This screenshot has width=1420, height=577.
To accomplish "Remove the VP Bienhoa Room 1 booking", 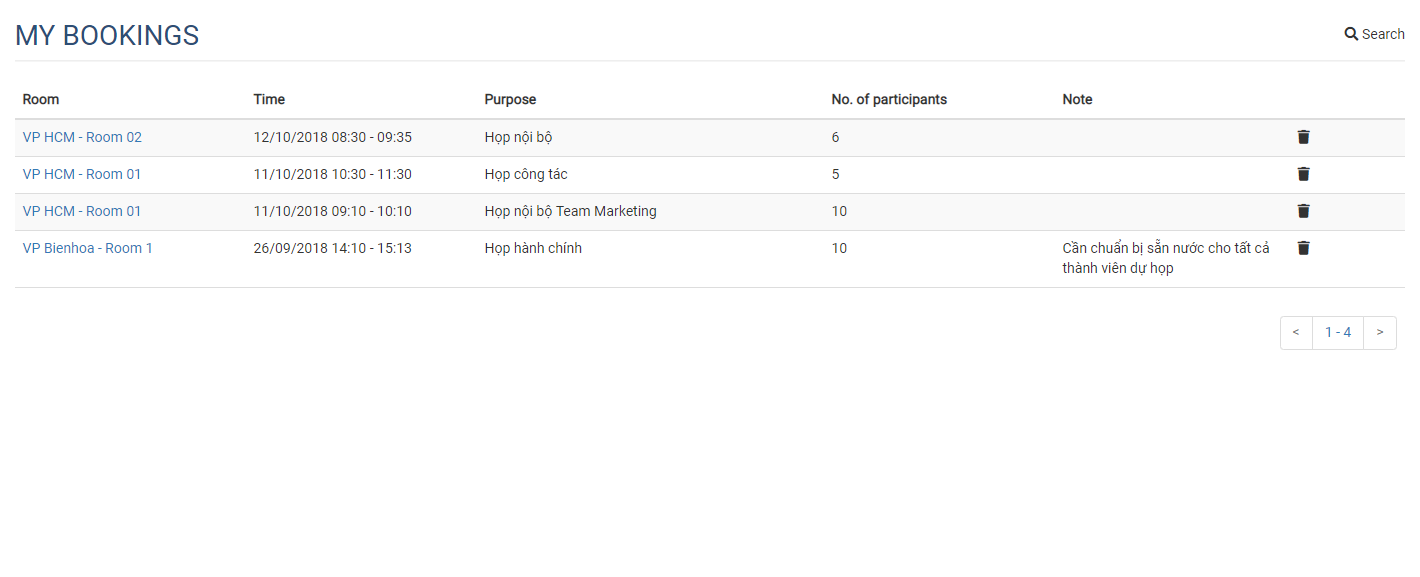I will pos(1303,248).
